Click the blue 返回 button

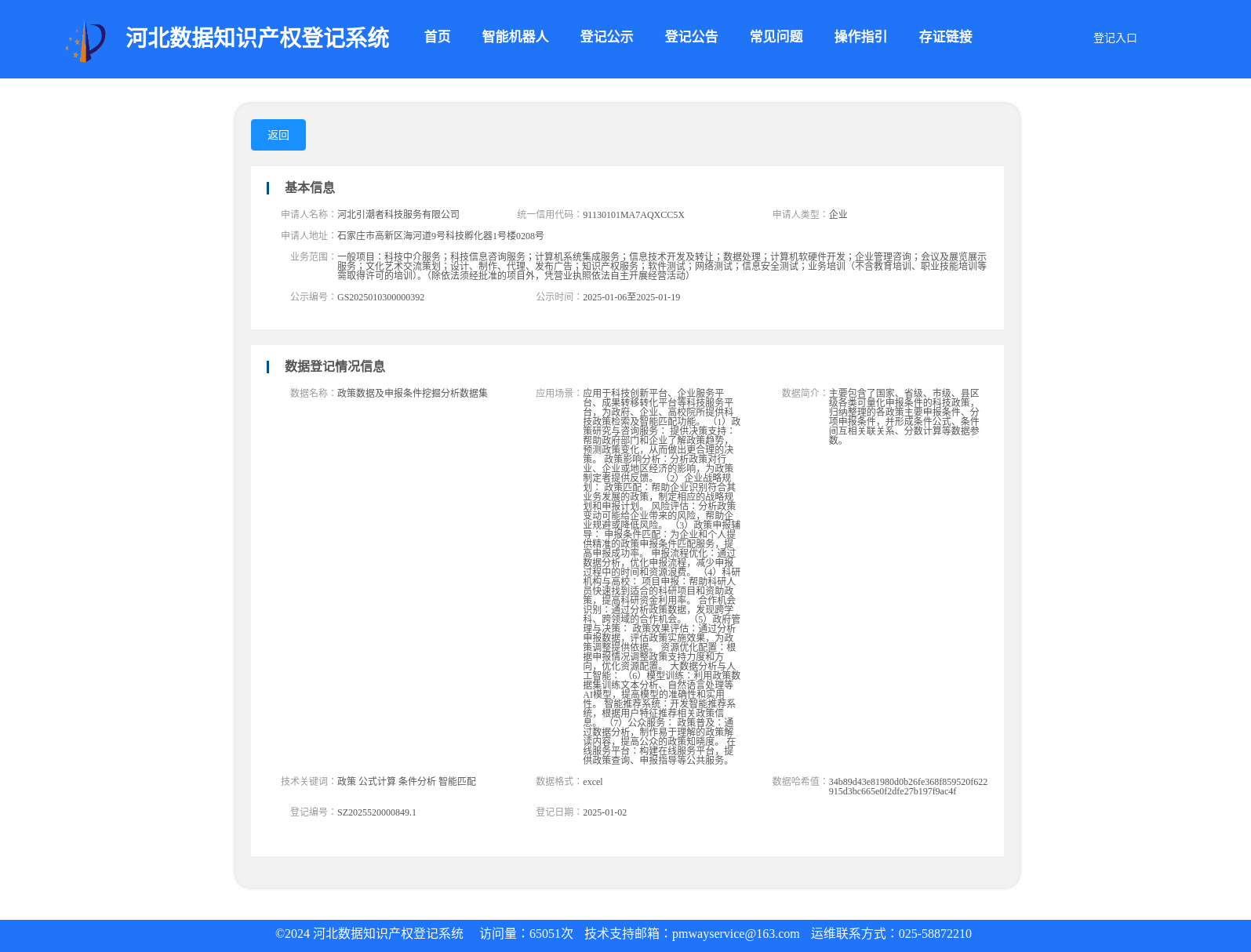[278, 135]
